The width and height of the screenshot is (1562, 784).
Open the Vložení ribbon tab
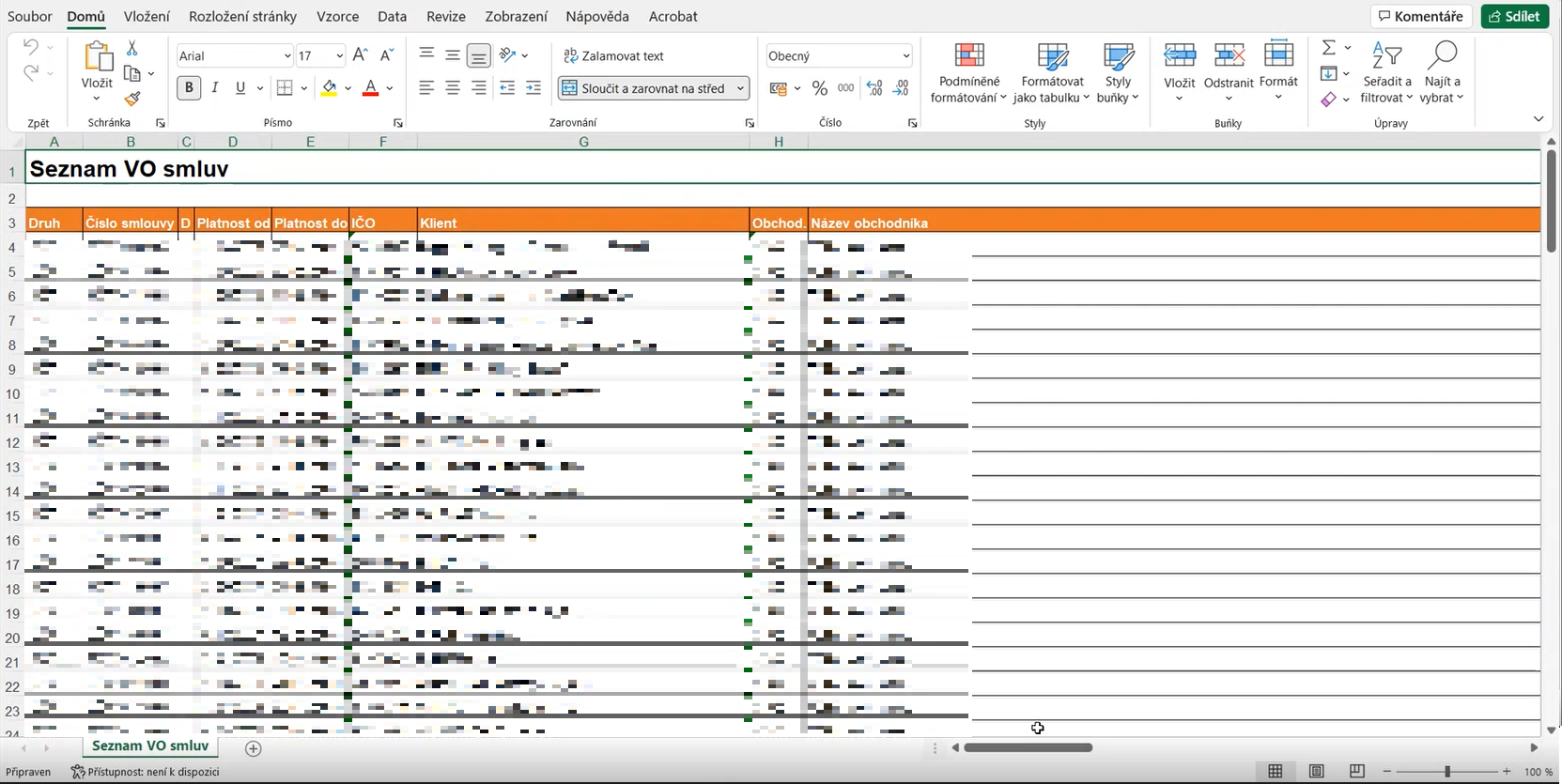click(x=147, y=16)
